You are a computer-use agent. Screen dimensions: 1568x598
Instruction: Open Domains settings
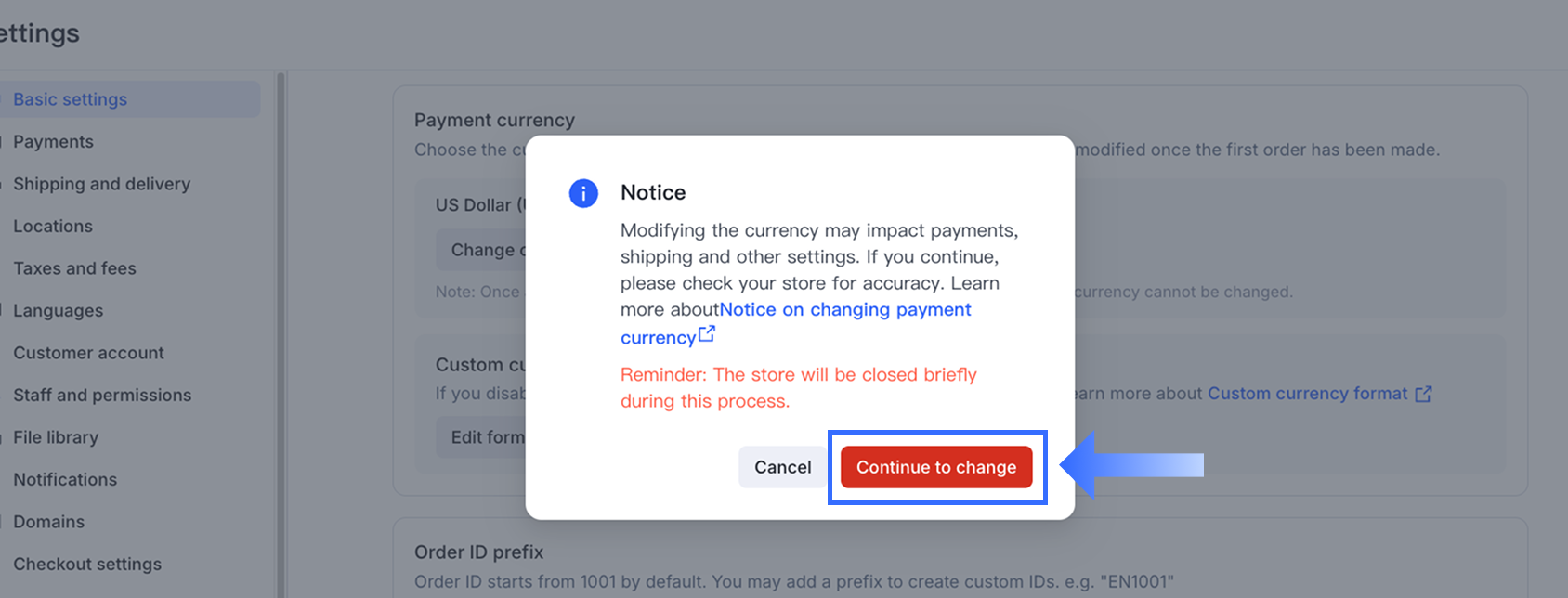click(48, 522)
